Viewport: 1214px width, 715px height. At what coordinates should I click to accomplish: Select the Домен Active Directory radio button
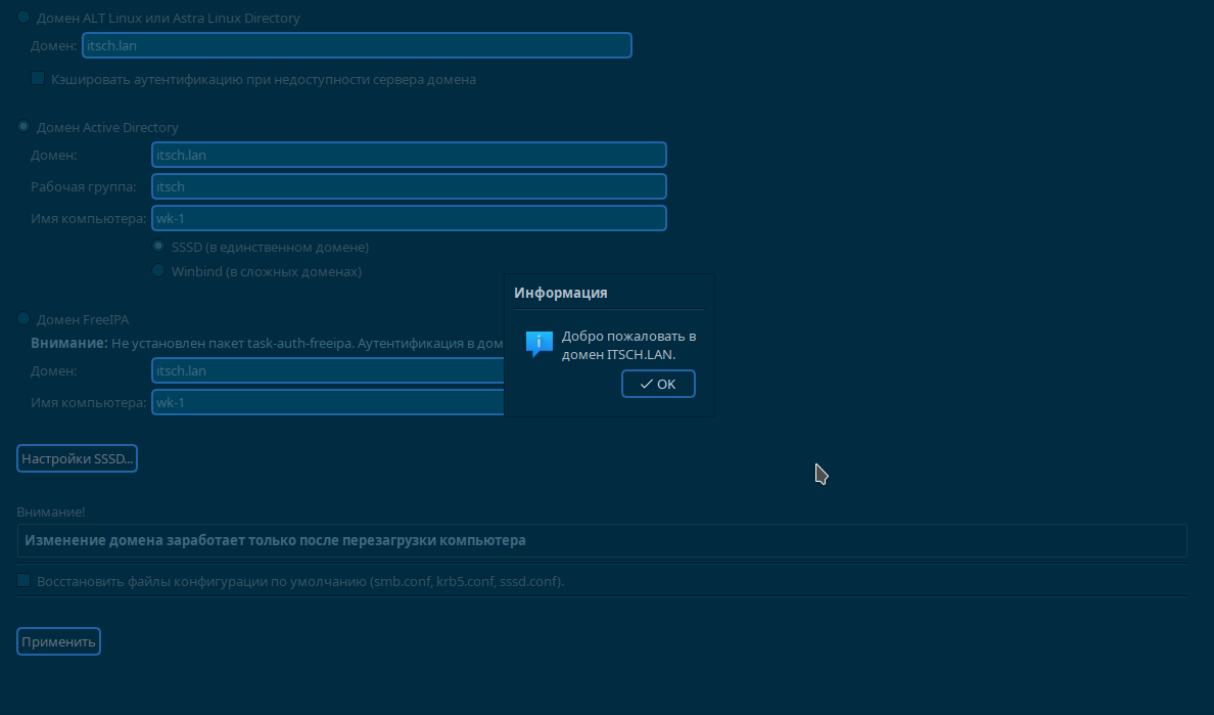coord(23,127)
